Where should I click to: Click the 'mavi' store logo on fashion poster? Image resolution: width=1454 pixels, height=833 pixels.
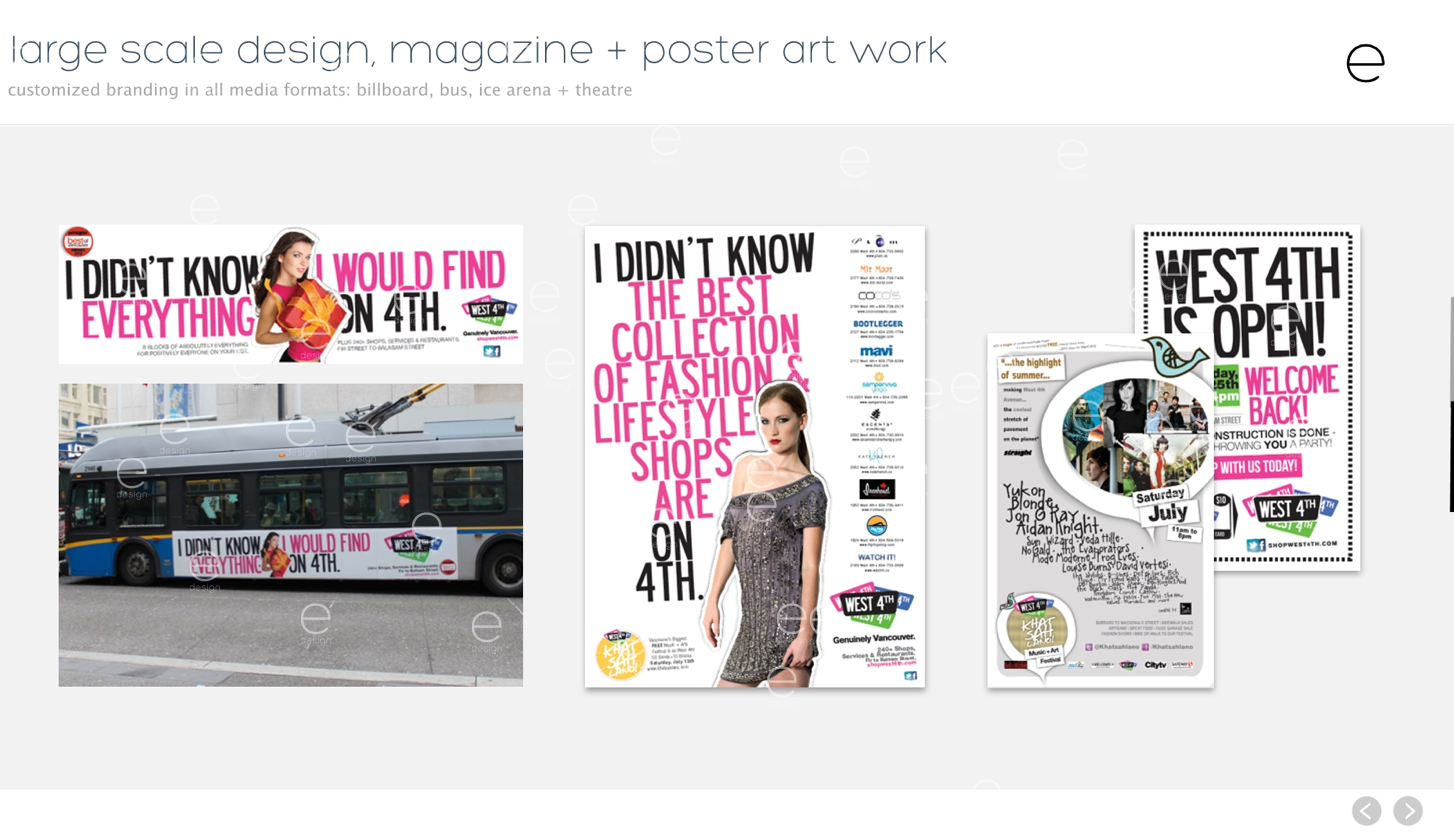pyautogui.click(x=876, y=352)
